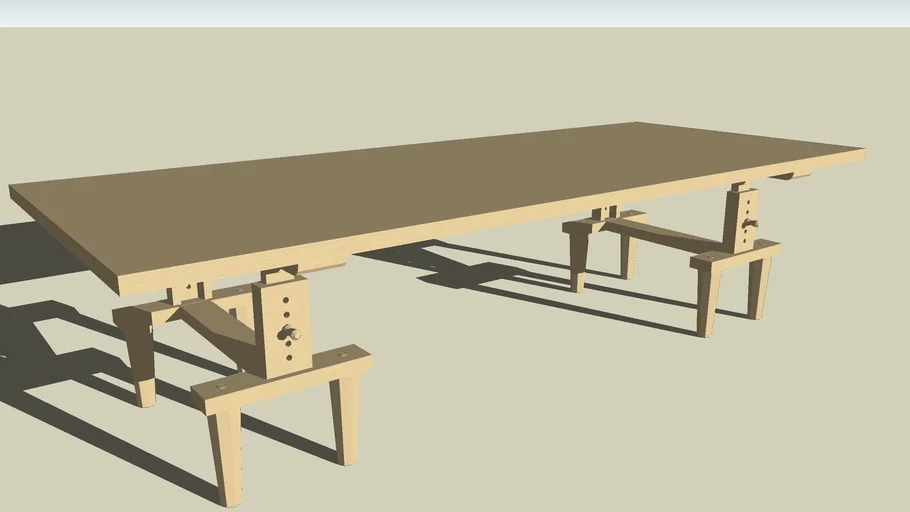
Task: Click the right tapered leg of the nearest foot rail
Action: pos(345,418)
